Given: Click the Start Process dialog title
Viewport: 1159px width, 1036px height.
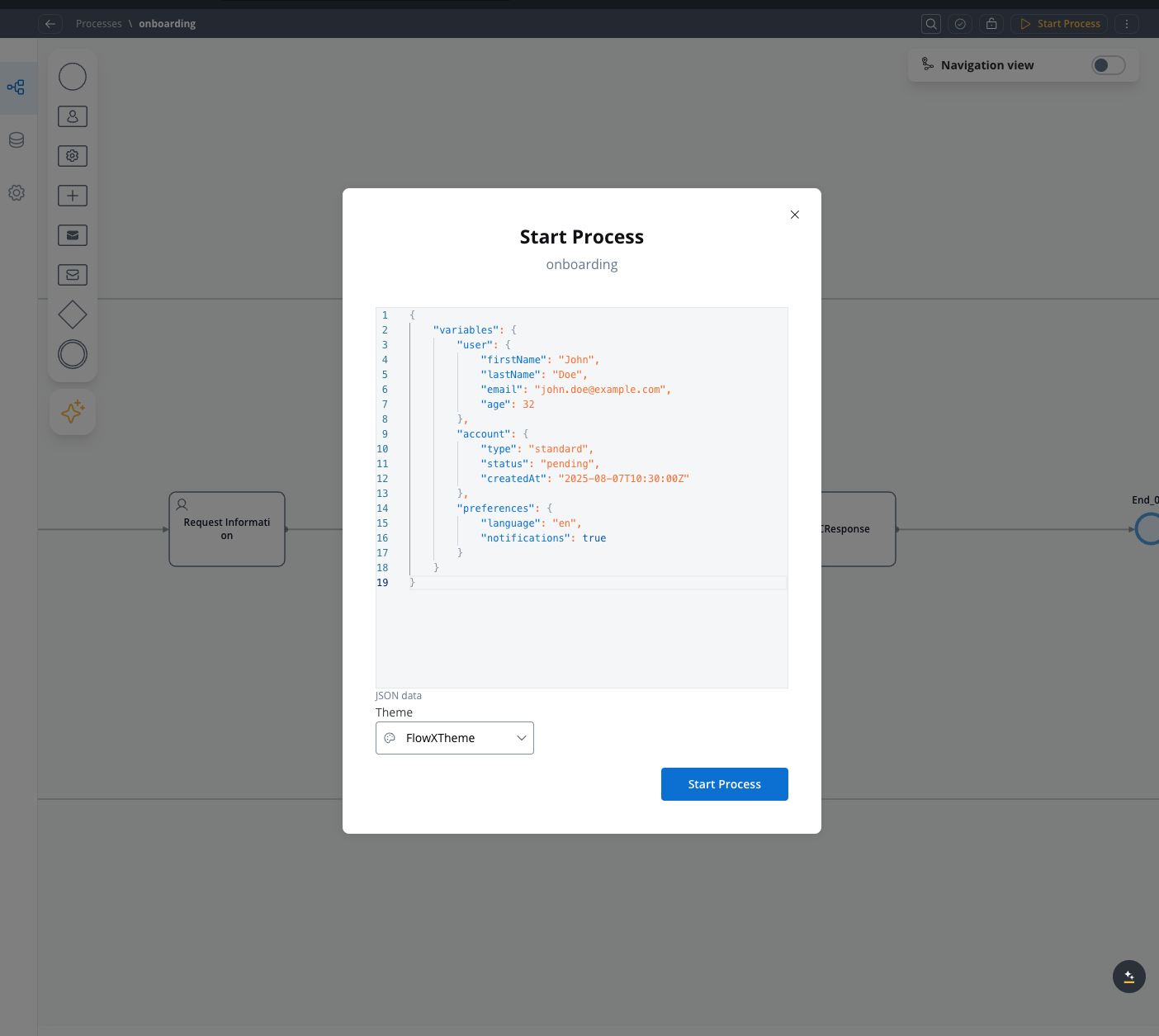Looking at the screenshot, I should click(582, 237).
